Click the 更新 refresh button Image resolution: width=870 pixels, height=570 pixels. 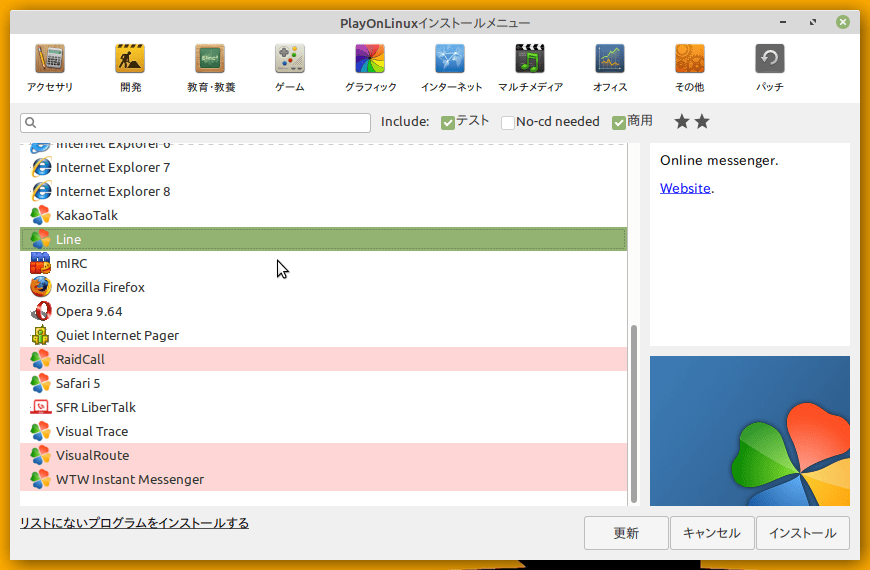tap(626, 533)
